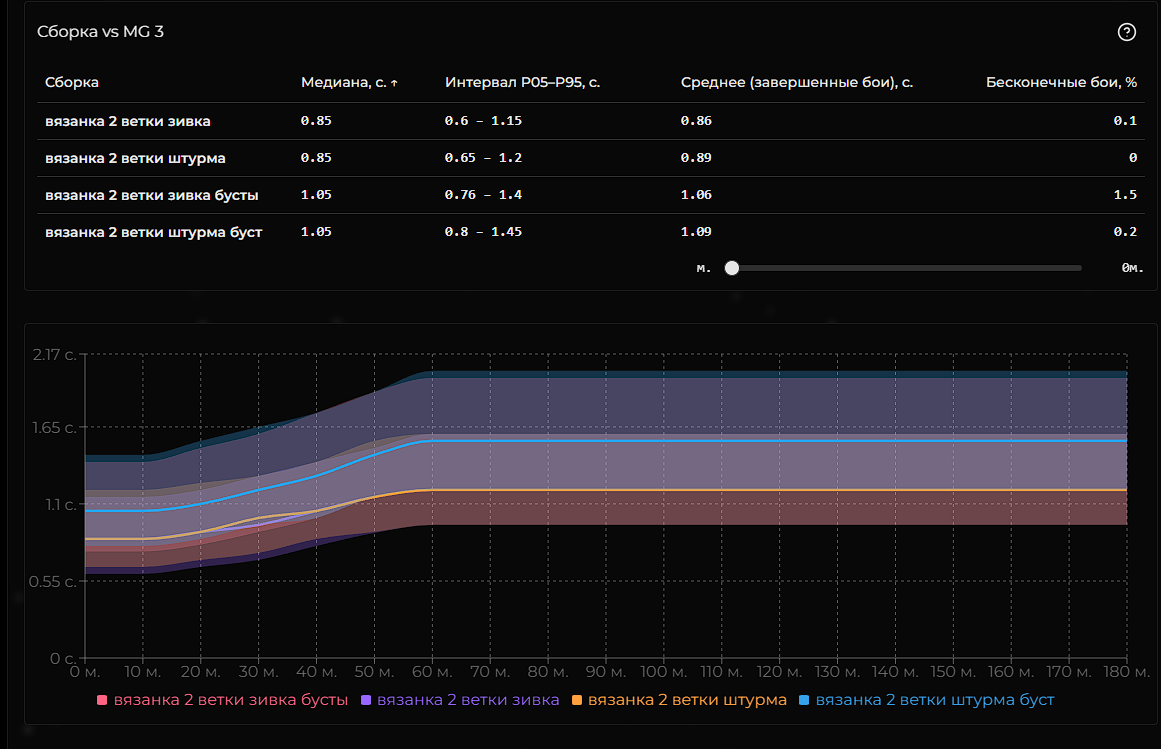Click the purple legend color square
The width and height of the screenshot is (1161, 749).
[366, 700]
